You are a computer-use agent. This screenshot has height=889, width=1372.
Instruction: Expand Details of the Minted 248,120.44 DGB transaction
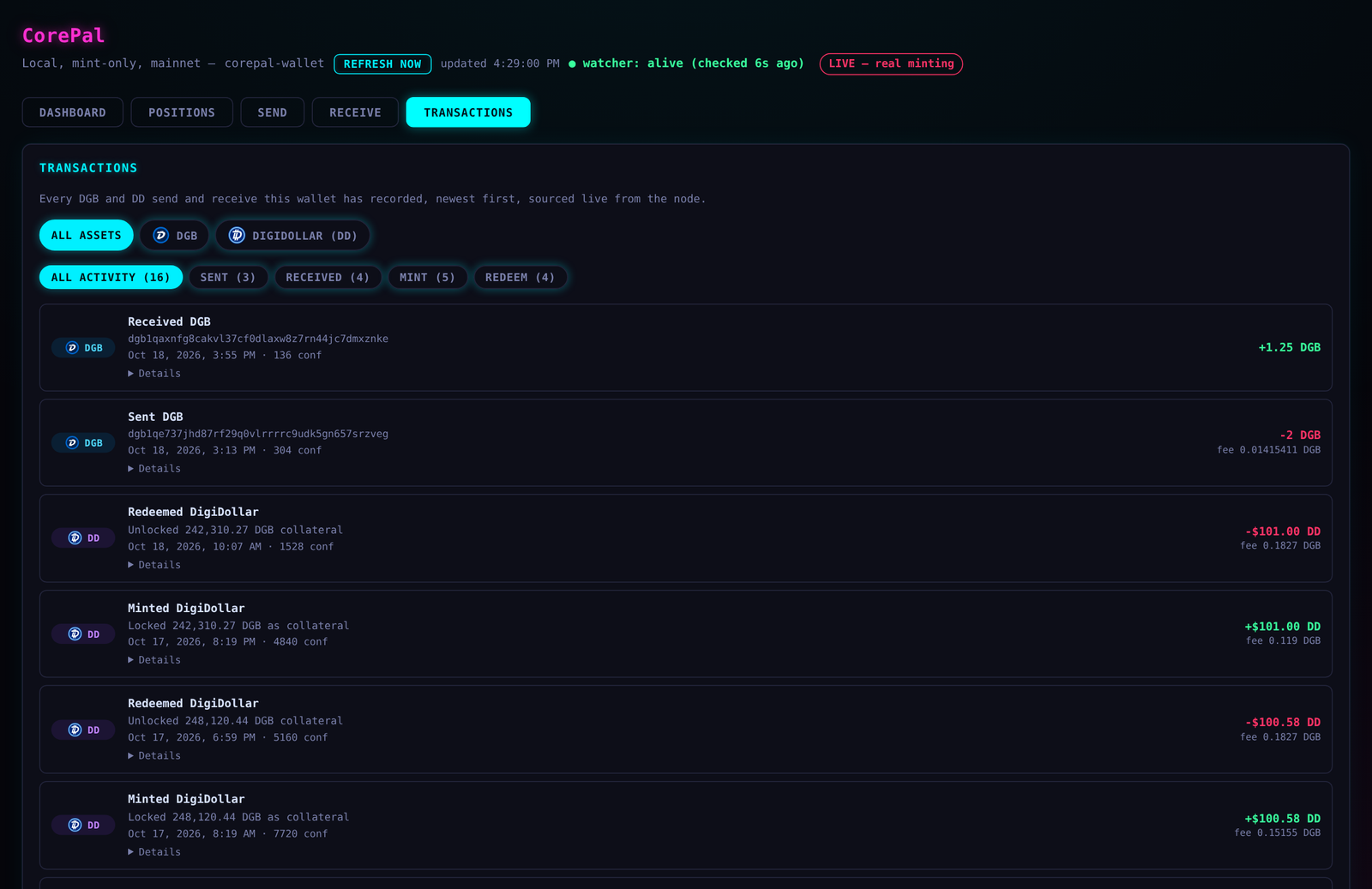154,852
